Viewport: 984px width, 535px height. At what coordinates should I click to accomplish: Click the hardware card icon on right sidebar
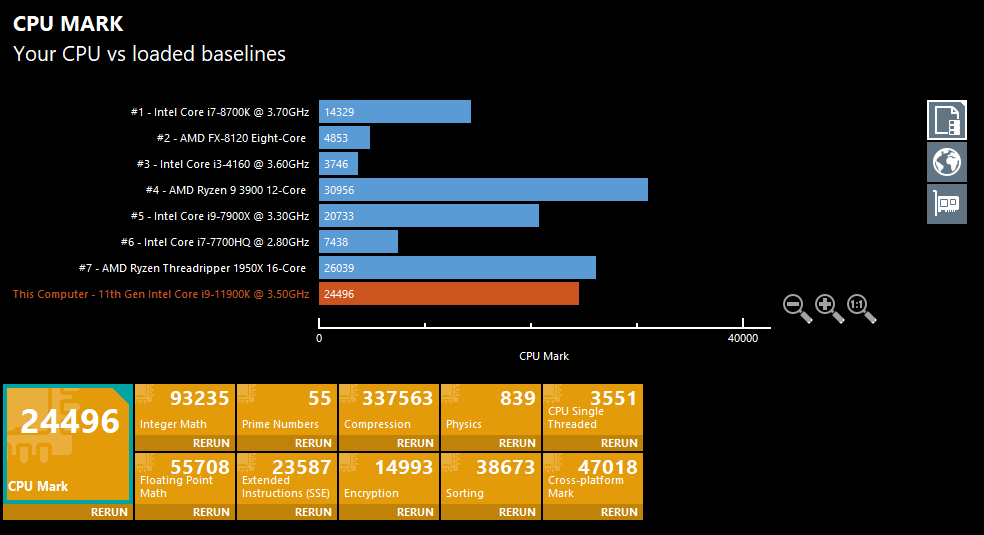[x=946, y=204]
